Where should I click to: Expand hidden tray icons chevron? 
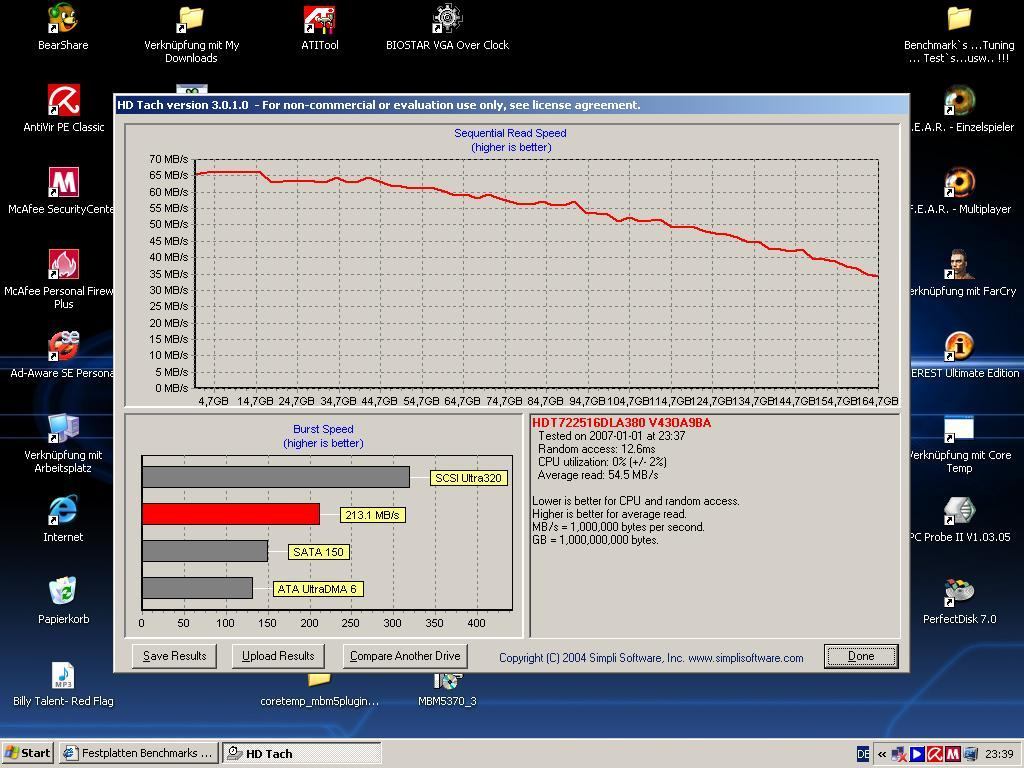pyautogui.click(x=882, y=754)
